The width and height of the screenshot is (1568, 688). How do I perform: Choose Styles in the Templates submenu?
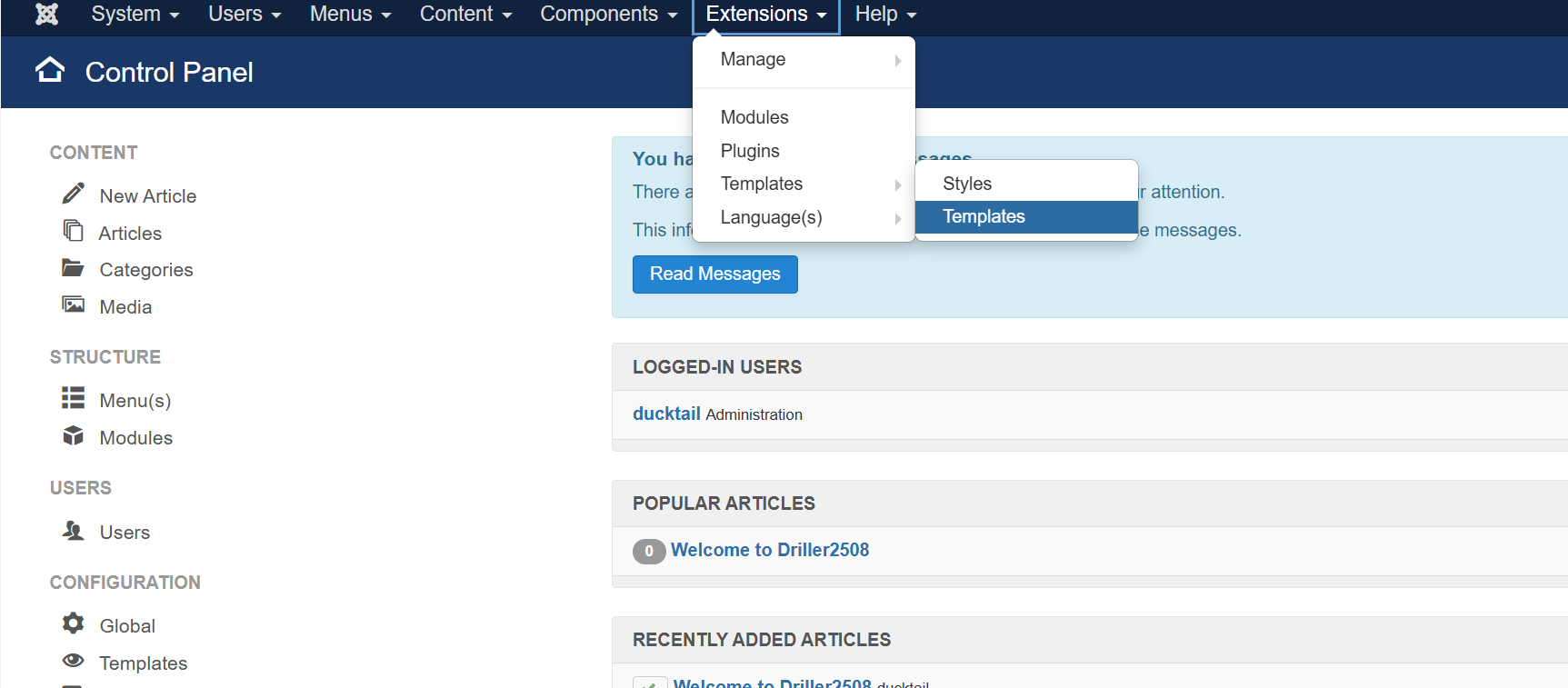(x=1026, y=184)
